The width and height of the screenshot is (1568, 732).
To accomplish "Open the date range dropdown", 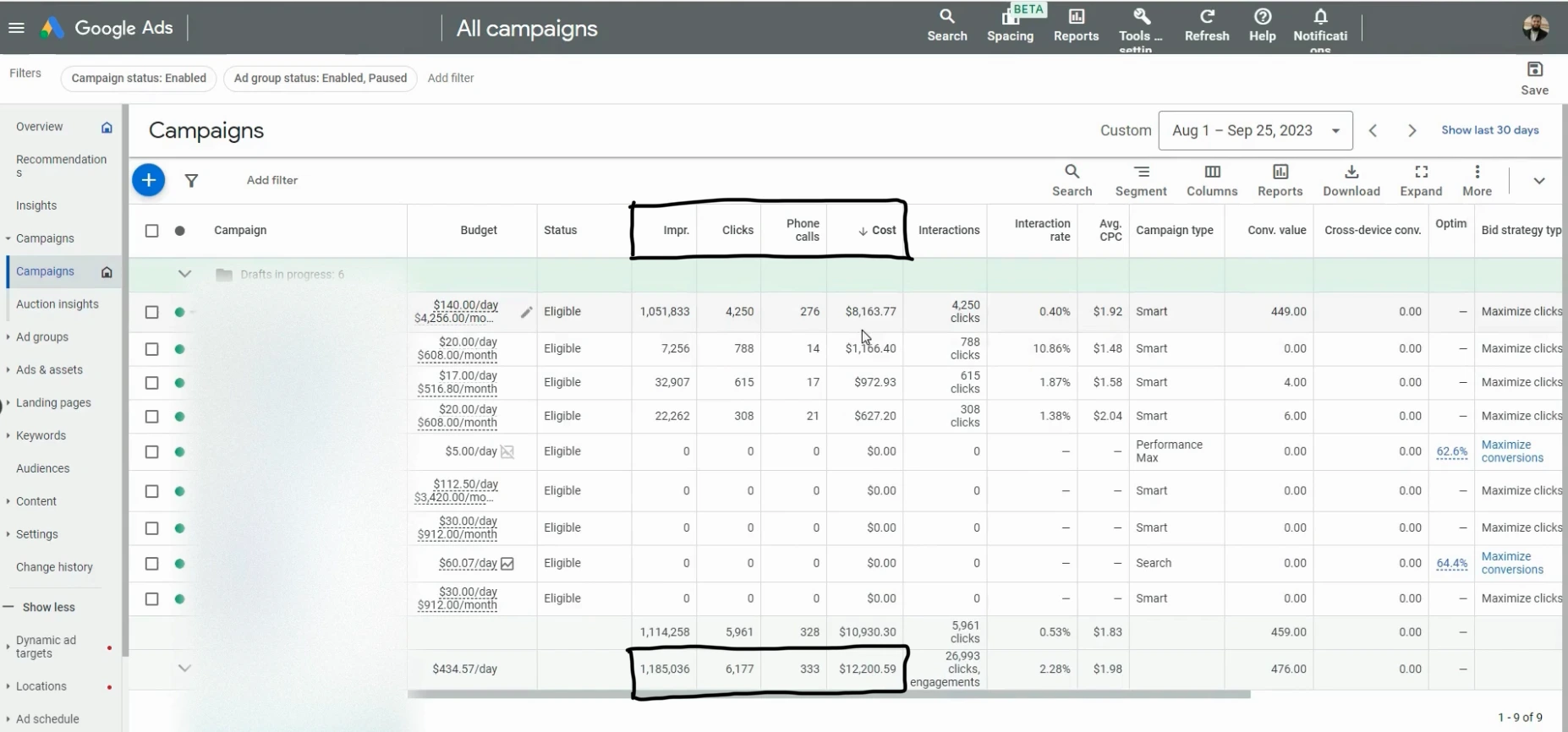I will pyautogui.click(x=1255, y=131).
